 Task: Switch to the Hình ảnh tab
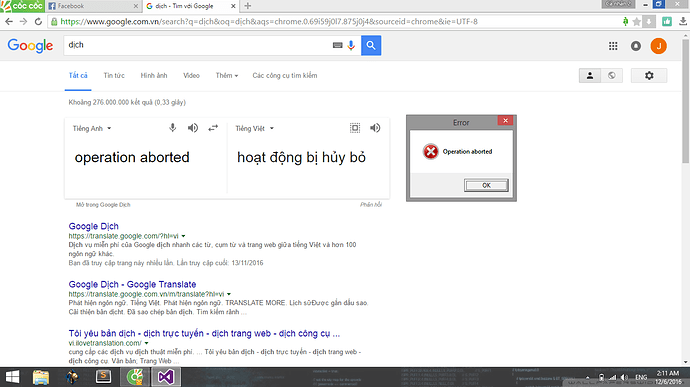click(154, 76)
